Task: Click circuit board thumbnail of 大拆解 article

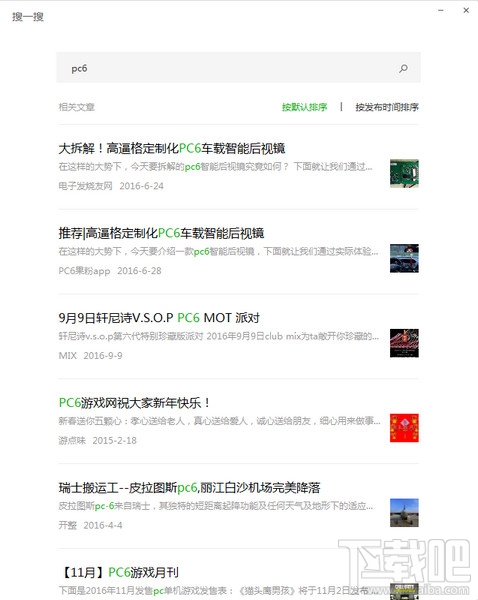Action: (404, 173)
